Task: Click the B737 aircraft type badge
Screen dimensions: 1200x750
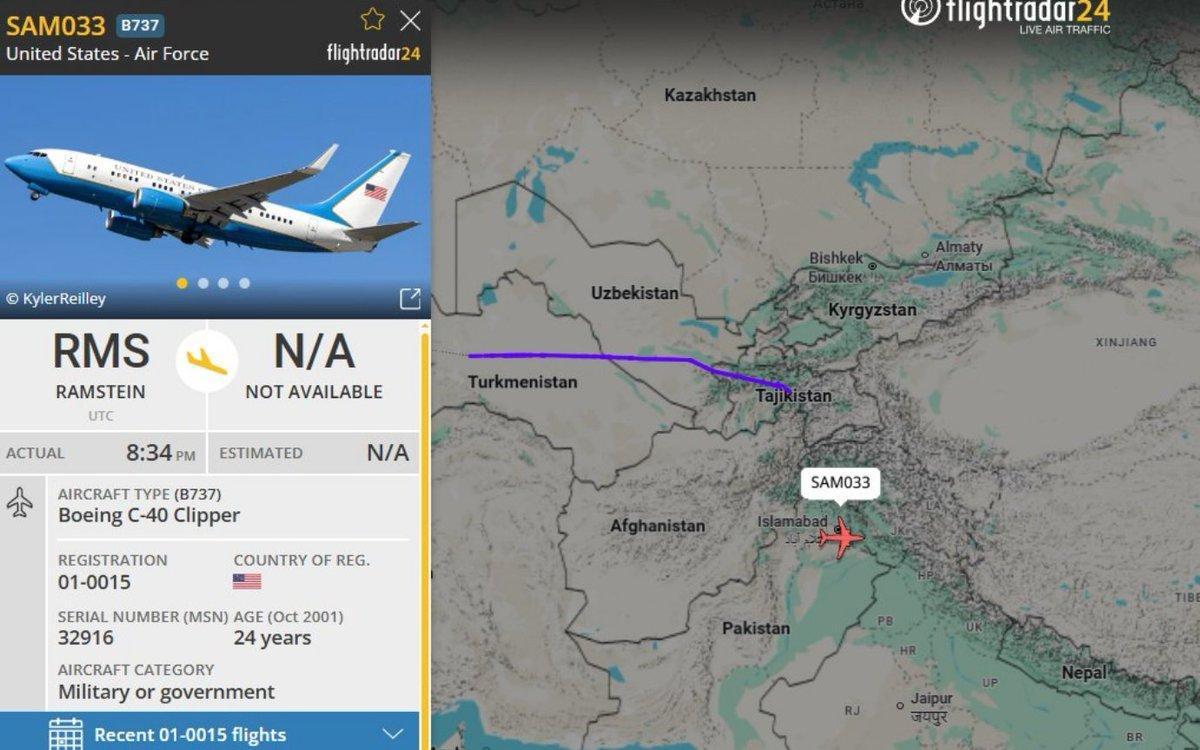Action: click(x=140, y=26)
